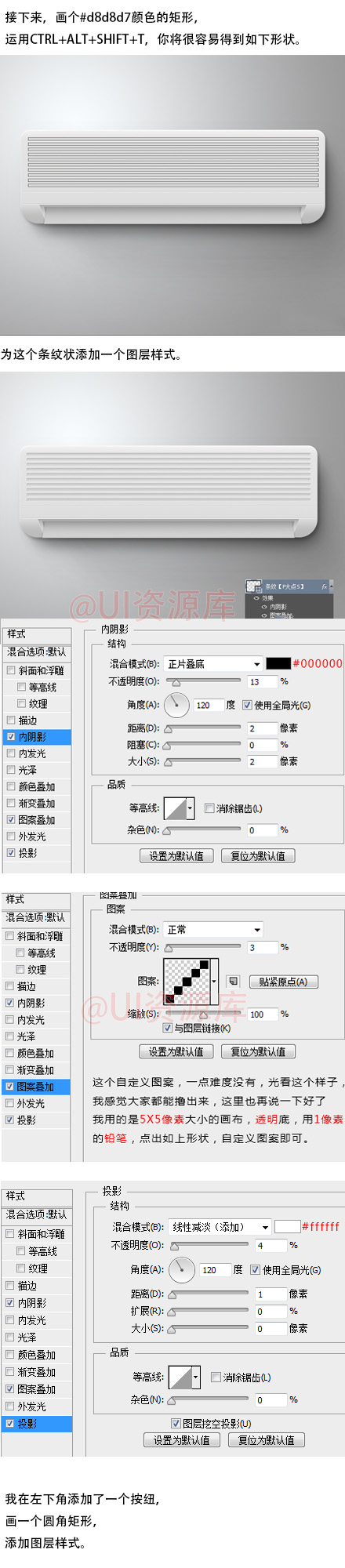Click the black #000000 inner shadow color swatch
Screen dimensions: 345x1568
pos(278,663)
